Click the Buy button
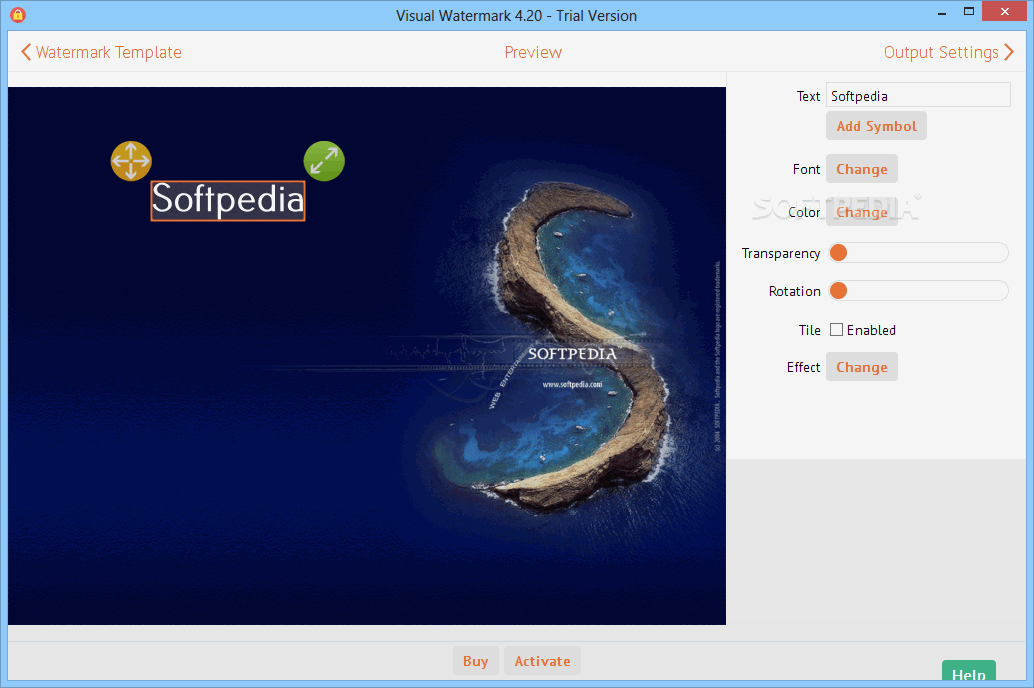The height and width of the screenshot is (688, 1034). (x=475, y=661)
